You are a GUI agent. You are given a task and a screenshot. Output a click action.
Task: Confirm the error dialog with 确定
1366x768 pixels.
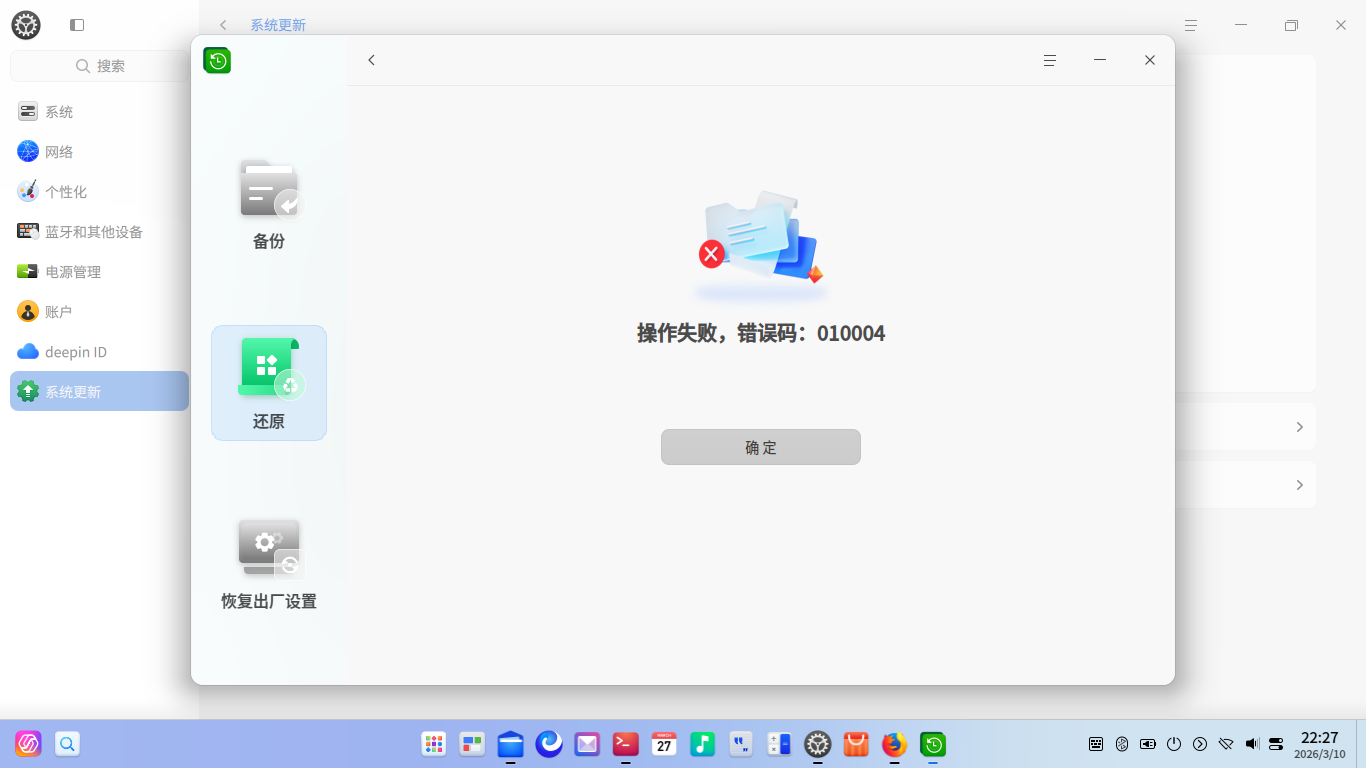pyautogui.click(x=760, y=447)
